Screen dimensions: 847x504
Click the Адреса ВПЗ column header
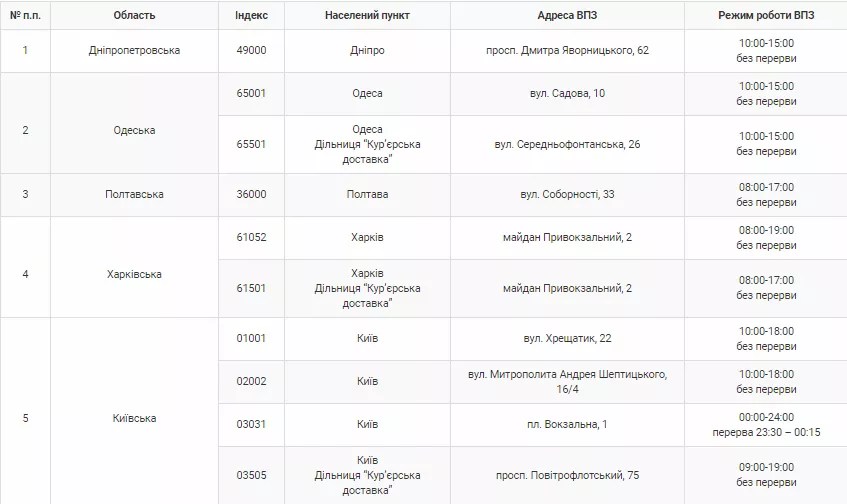pos(567,15)
